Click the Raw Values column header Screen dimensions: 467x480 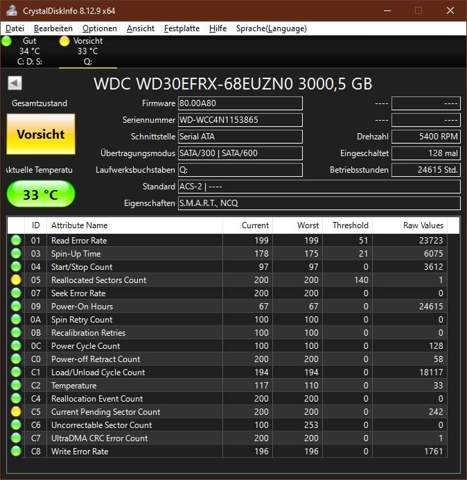coord(423,225)
